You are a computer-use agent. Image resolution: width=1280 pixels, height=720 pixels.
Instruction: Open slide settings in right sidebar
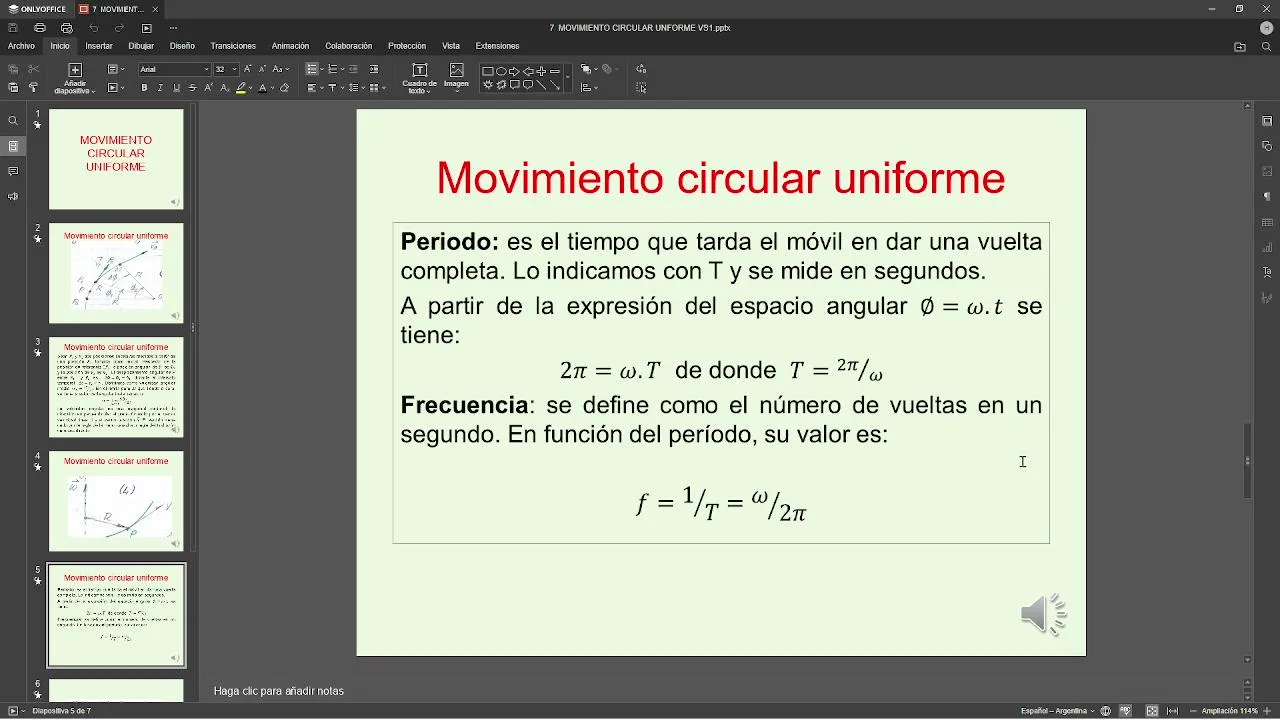coord(1267,121)
